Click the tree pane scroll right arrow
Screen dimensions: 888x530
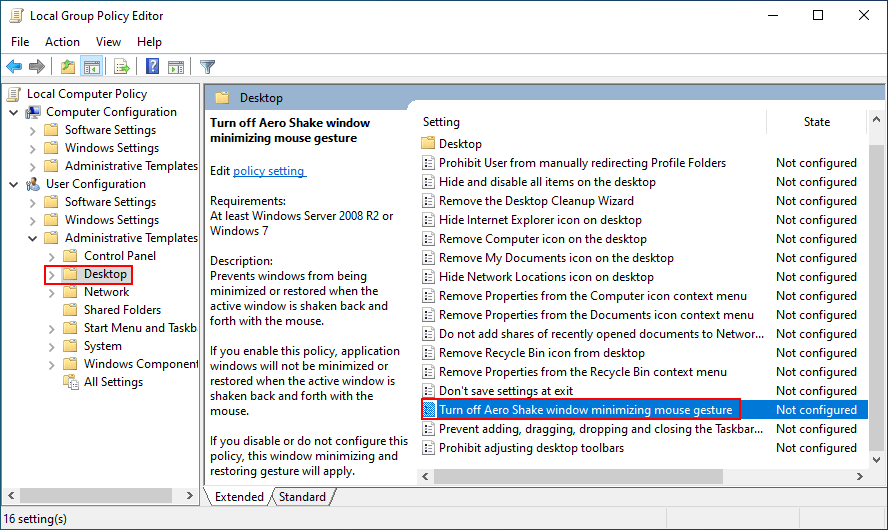[x=190, y=495]
